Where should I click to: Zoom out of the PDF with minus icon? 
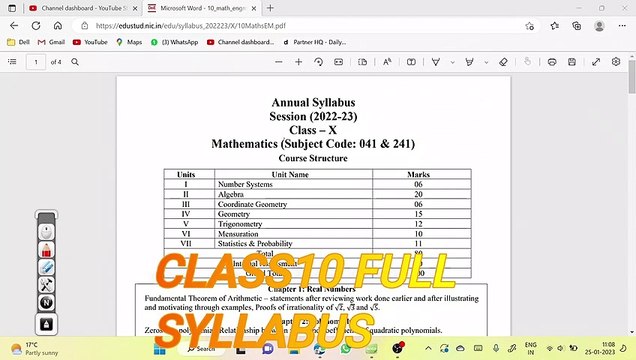(279, 62)
